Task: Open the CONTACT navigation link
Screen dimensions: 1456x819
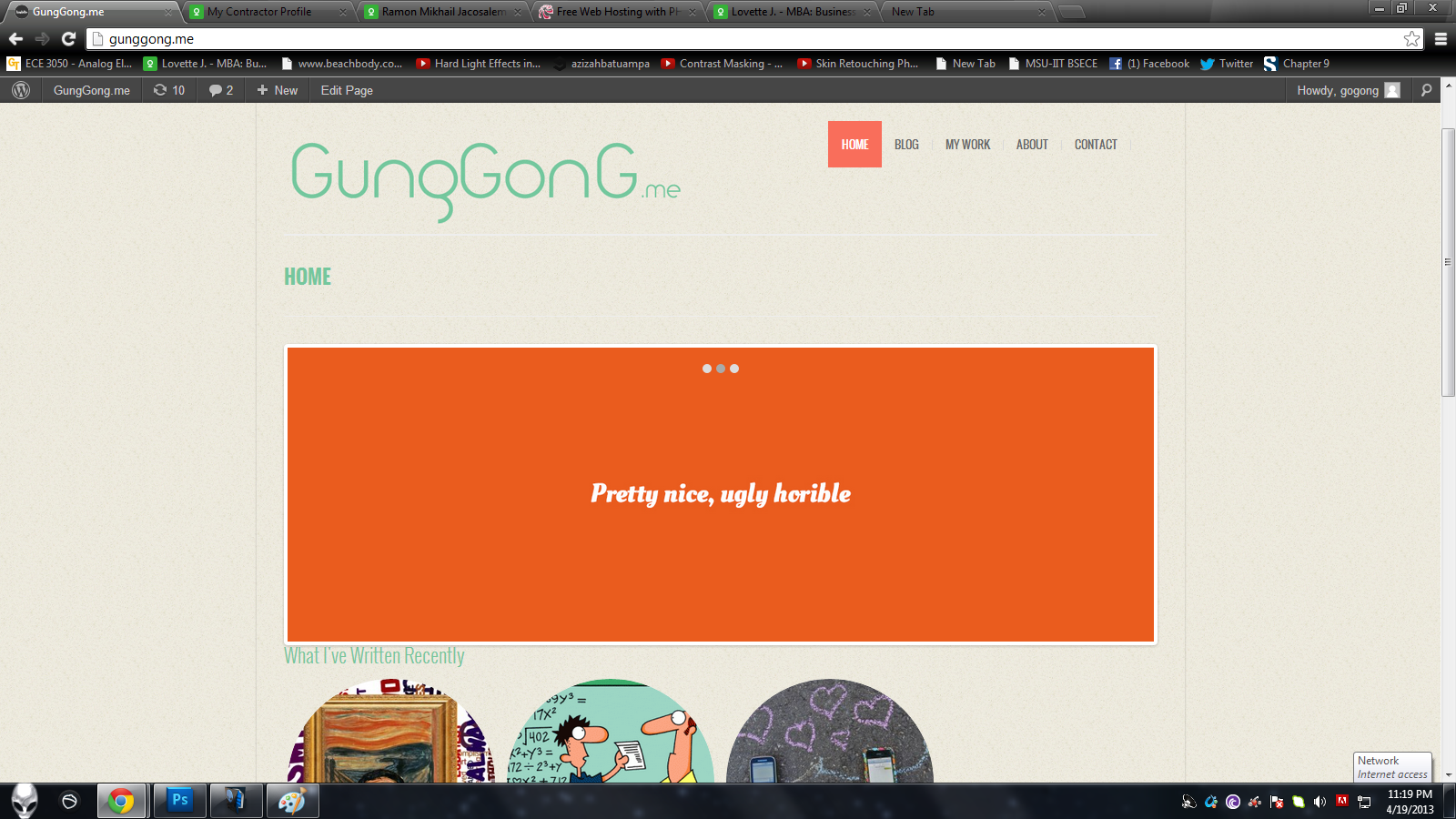Action: point(1096,145)
